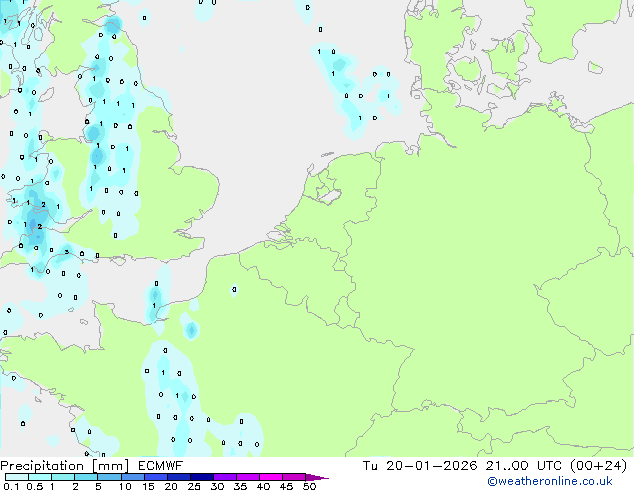This screenshot has height=490, width=634.
Task: Pick the 1–2 mm legend swatch
Action: point(63,477)
